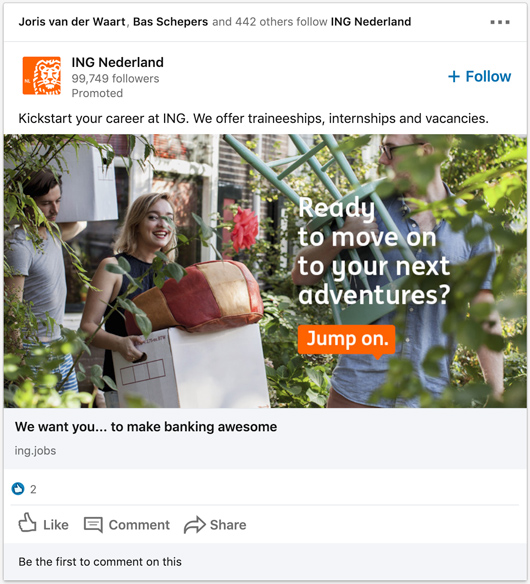This screenshot has height=584, width=530.
Task: Open ING Nederland company name link
Action: (x=117, y=62)
